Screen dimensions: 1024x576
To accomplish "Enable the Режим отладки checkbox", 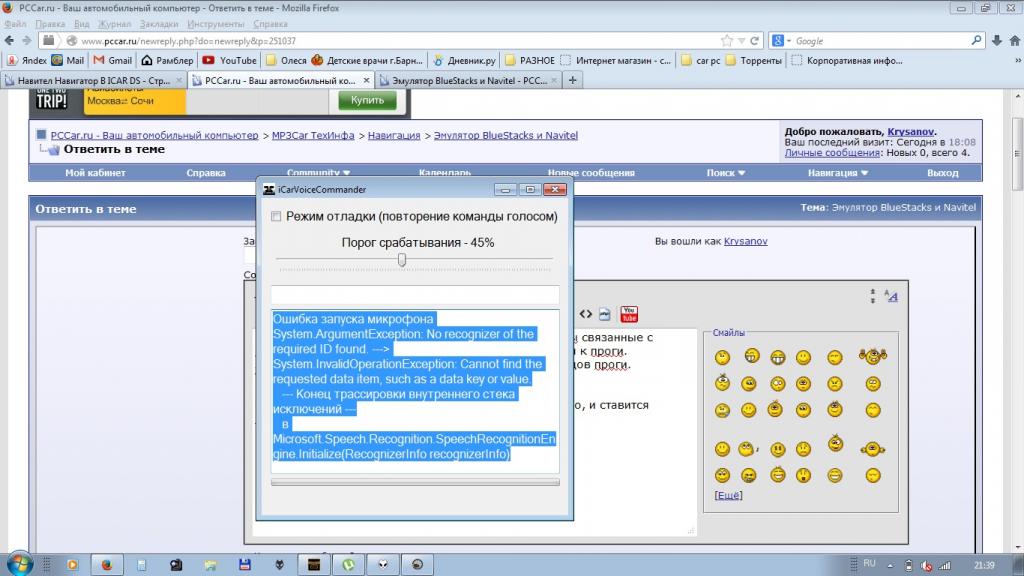I will 276,216.
